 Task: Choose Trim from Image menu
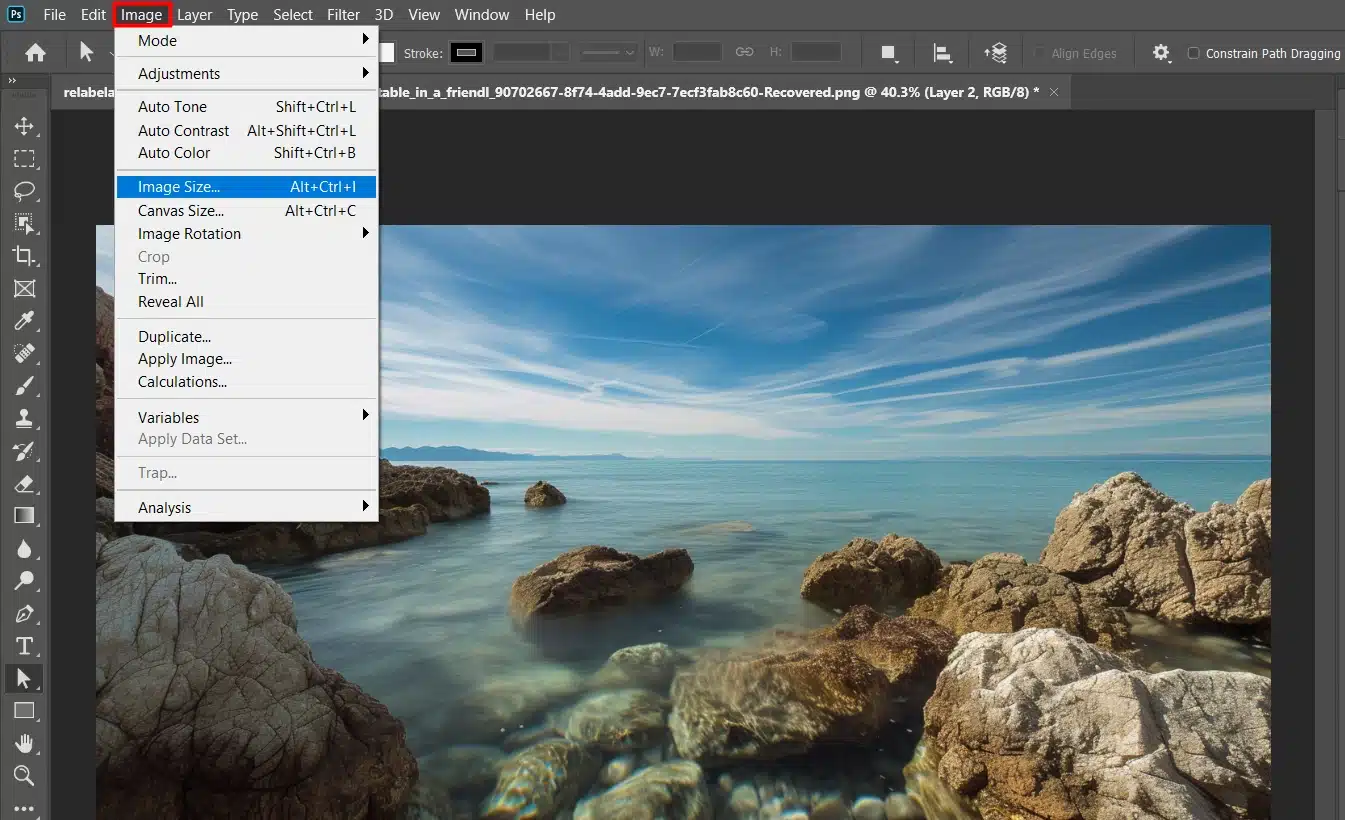coord(246,278)
